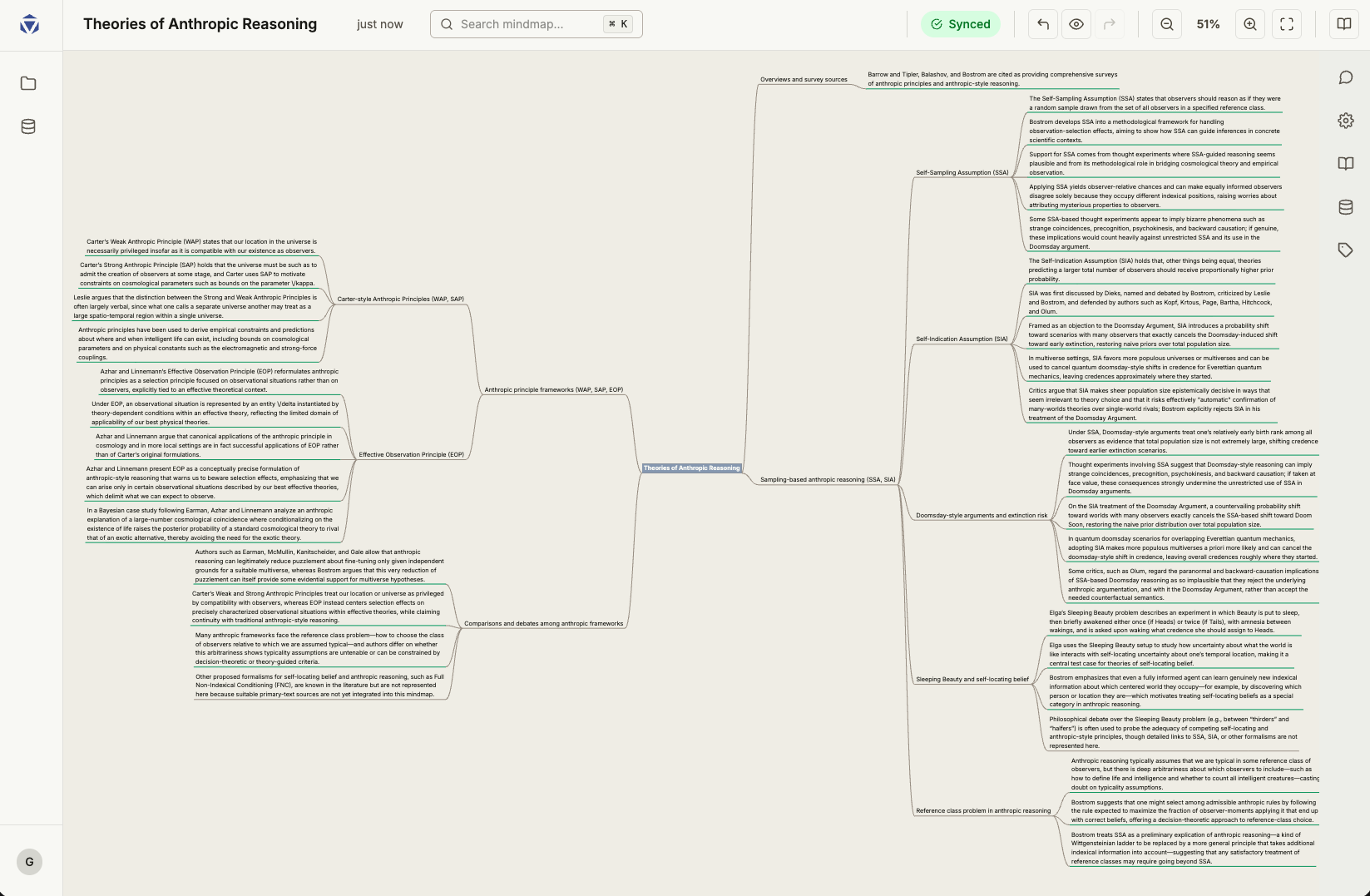Click the undo arrow button
The height and width of the screenshot is (896, 1370).
tap(1043, 24)
